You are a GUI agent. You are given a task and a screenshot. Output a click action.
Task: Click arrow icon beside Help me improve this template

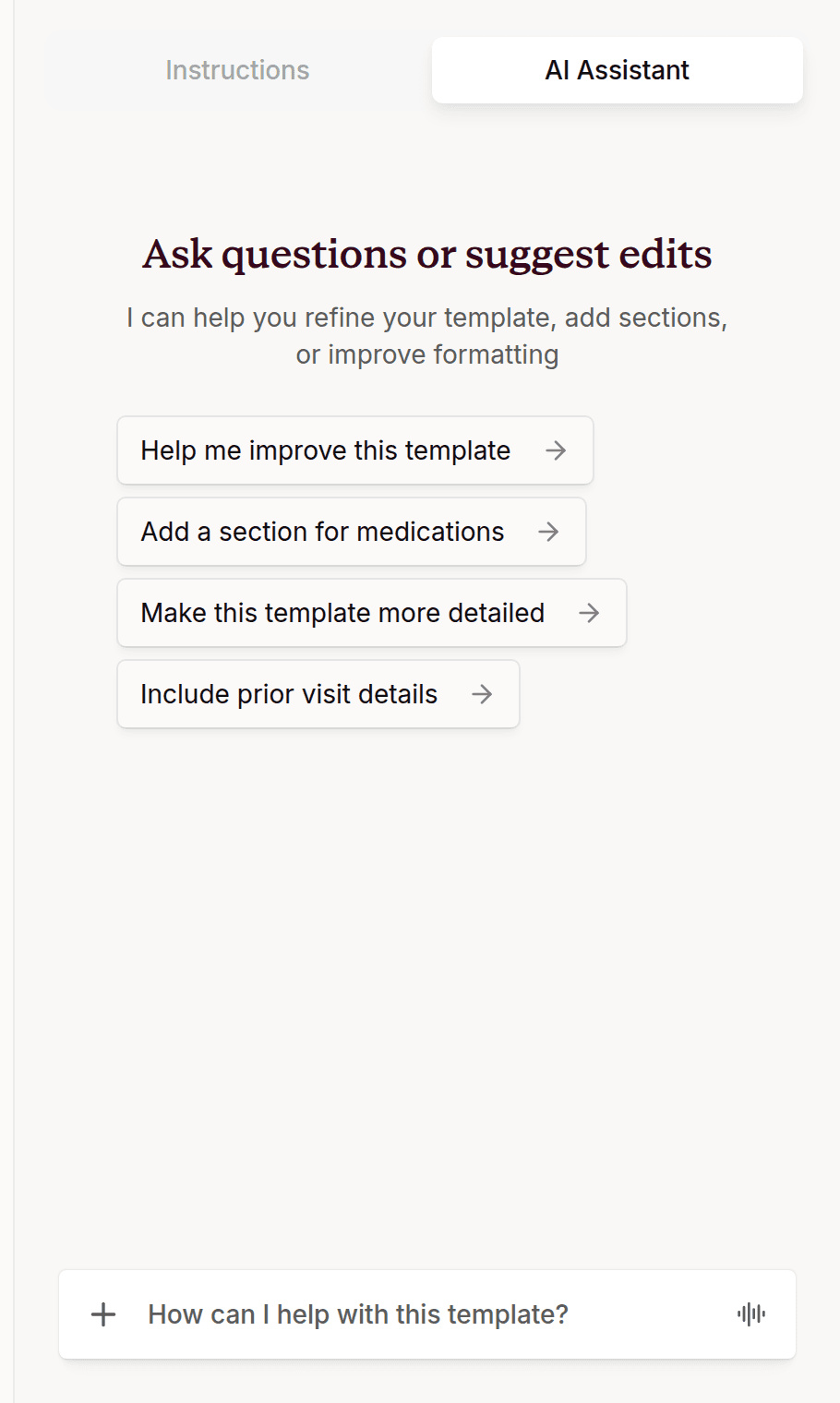click(x=556, y=450)
